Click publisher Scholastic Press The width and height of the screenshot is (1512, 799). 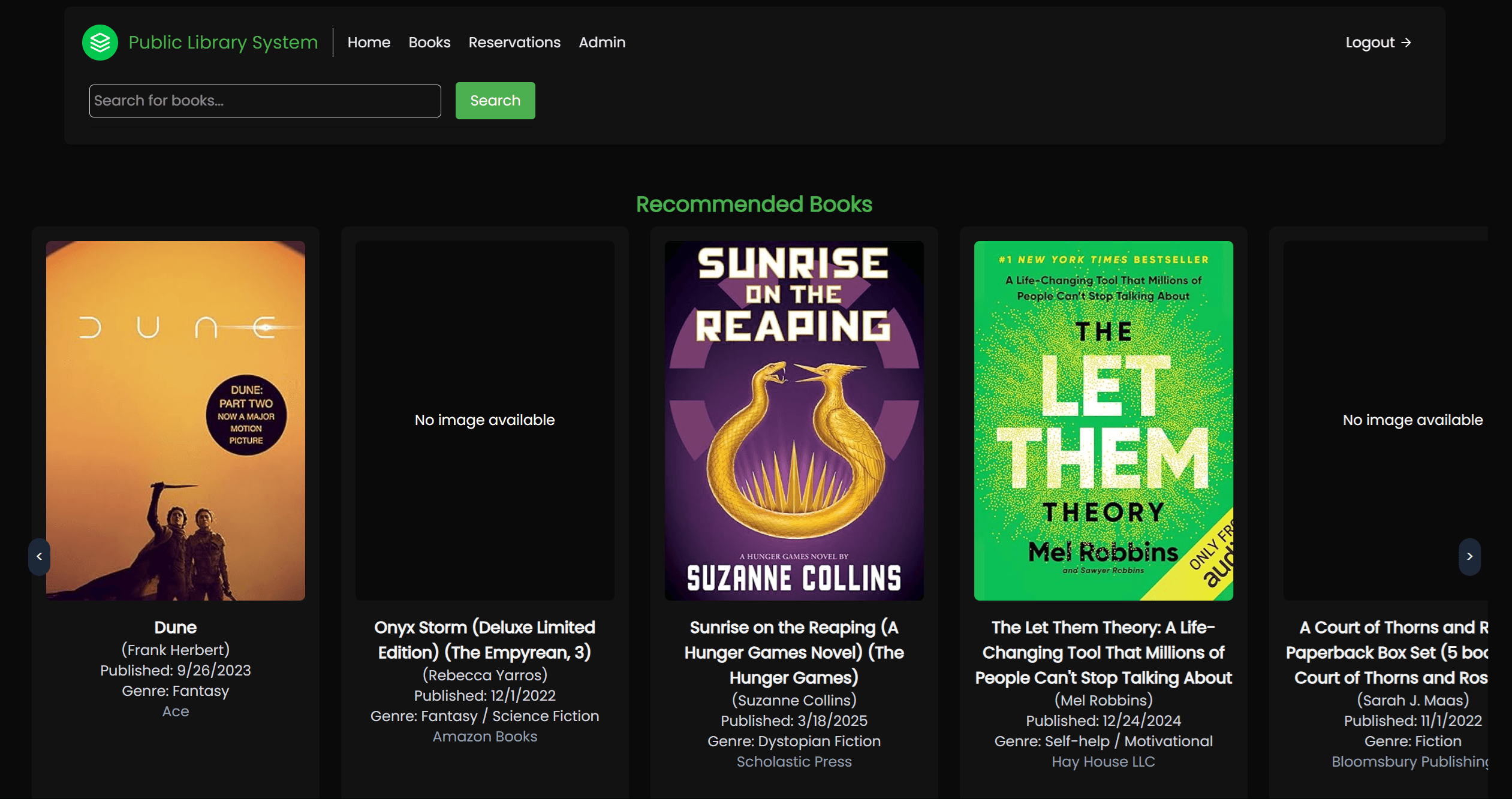click(x=794, y=762)
